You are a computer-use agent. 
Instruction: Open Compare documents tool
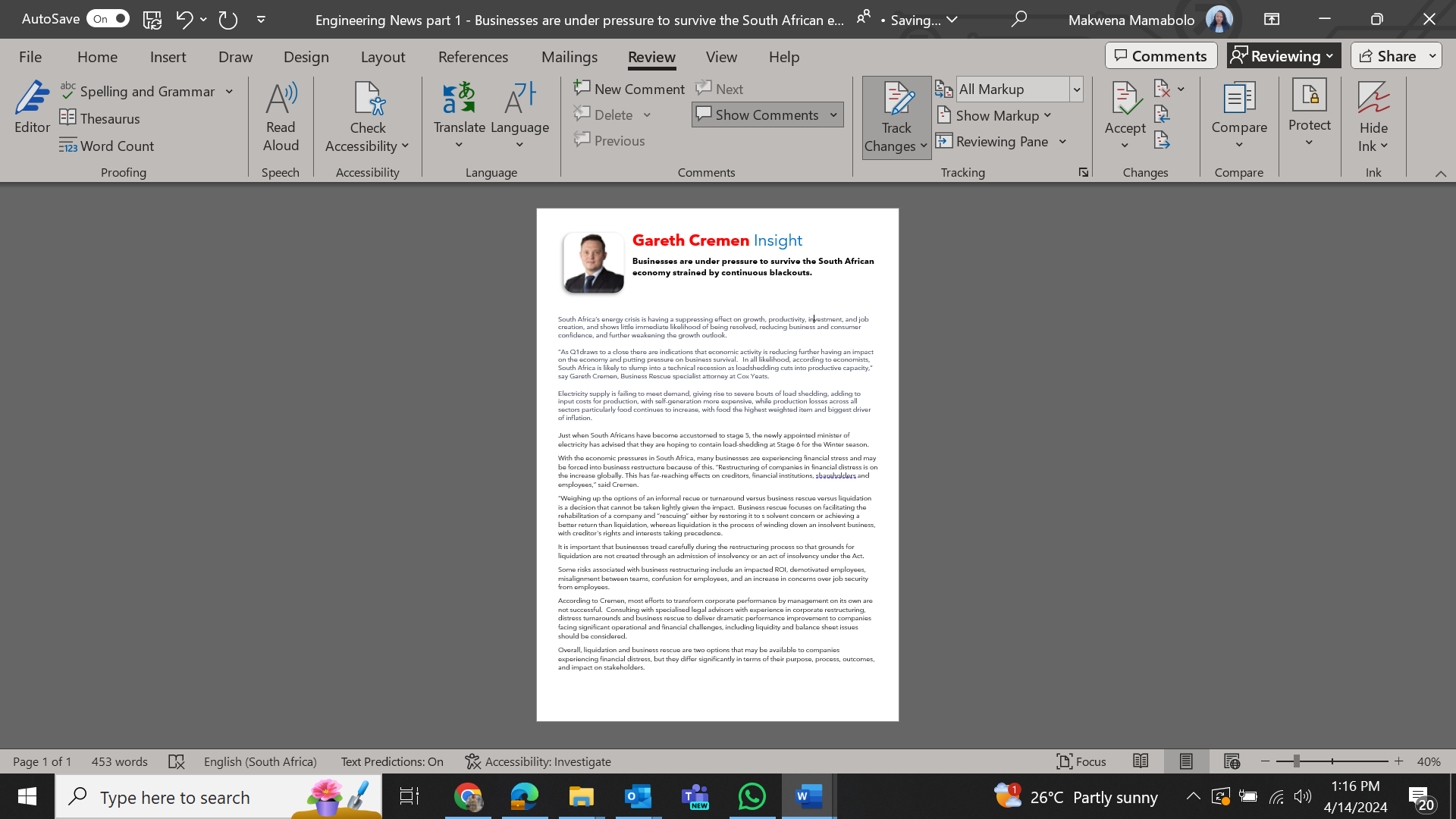(1239, 115)
